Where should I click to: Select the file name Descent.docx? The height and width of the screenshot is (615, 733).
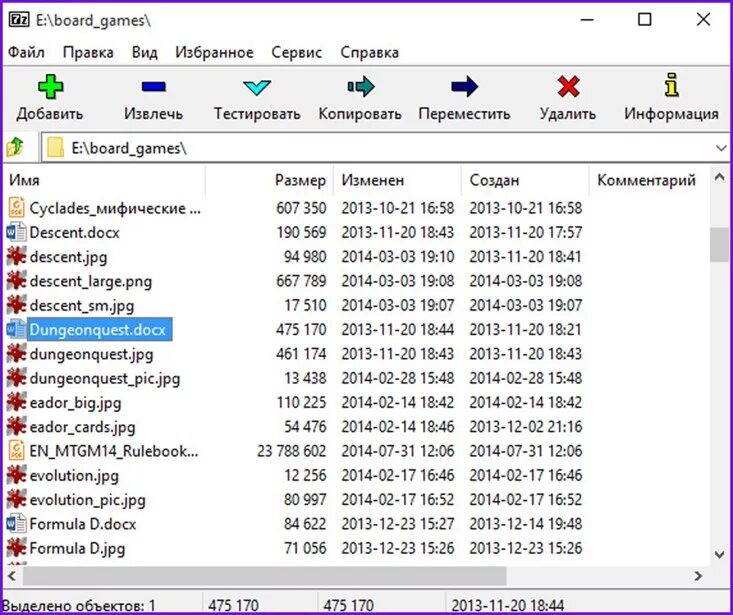click(74, 232)
